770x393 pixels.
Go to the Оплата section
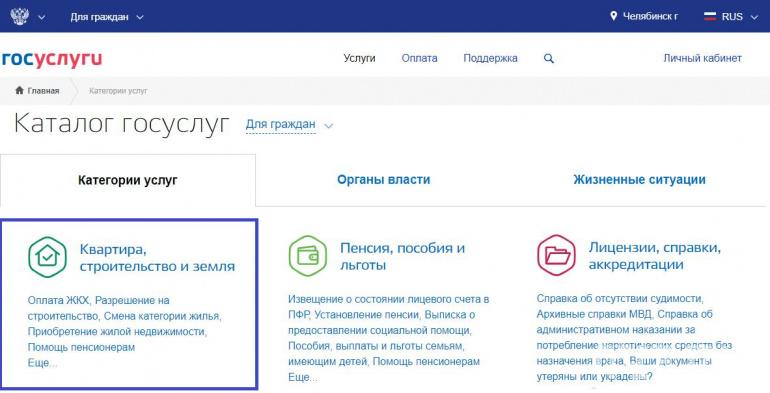tap(419, 58)
